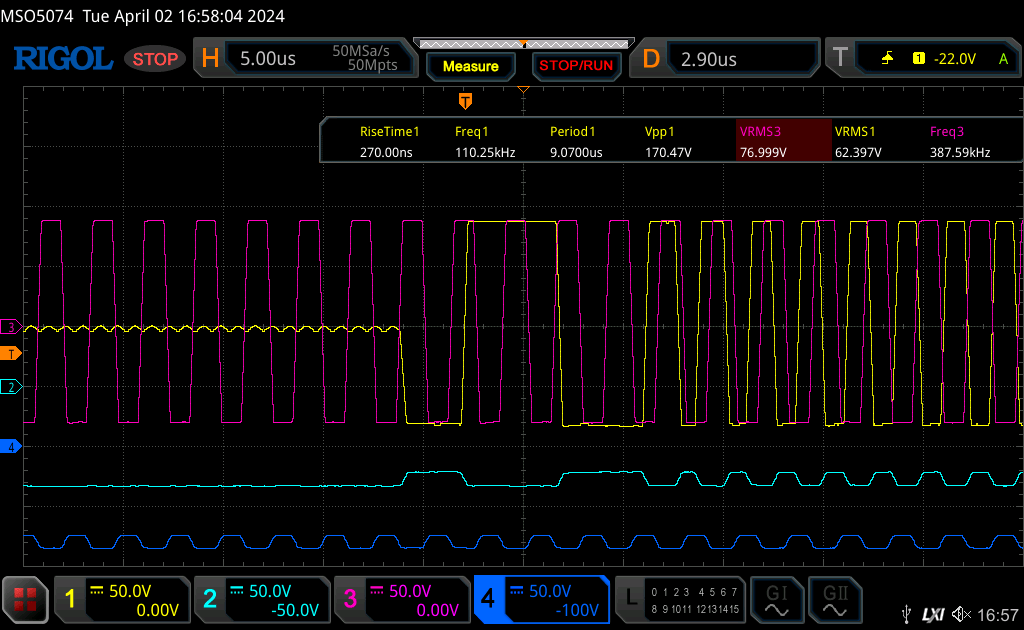Open the logic analyzer L digital channels panel
Viewport: 1024px width, 630px height.
click(x=680, y=600)
